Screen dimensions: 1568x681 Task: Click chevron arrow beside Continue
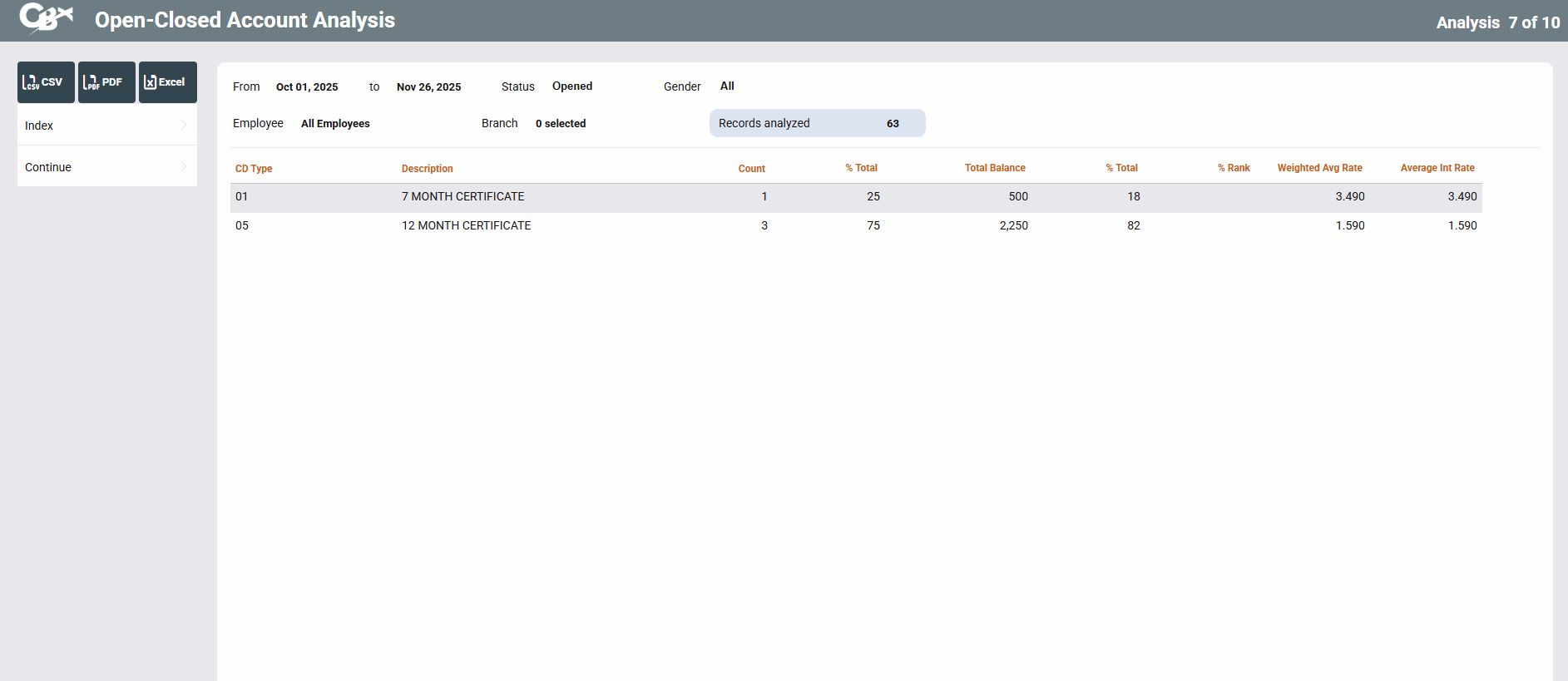184,166
